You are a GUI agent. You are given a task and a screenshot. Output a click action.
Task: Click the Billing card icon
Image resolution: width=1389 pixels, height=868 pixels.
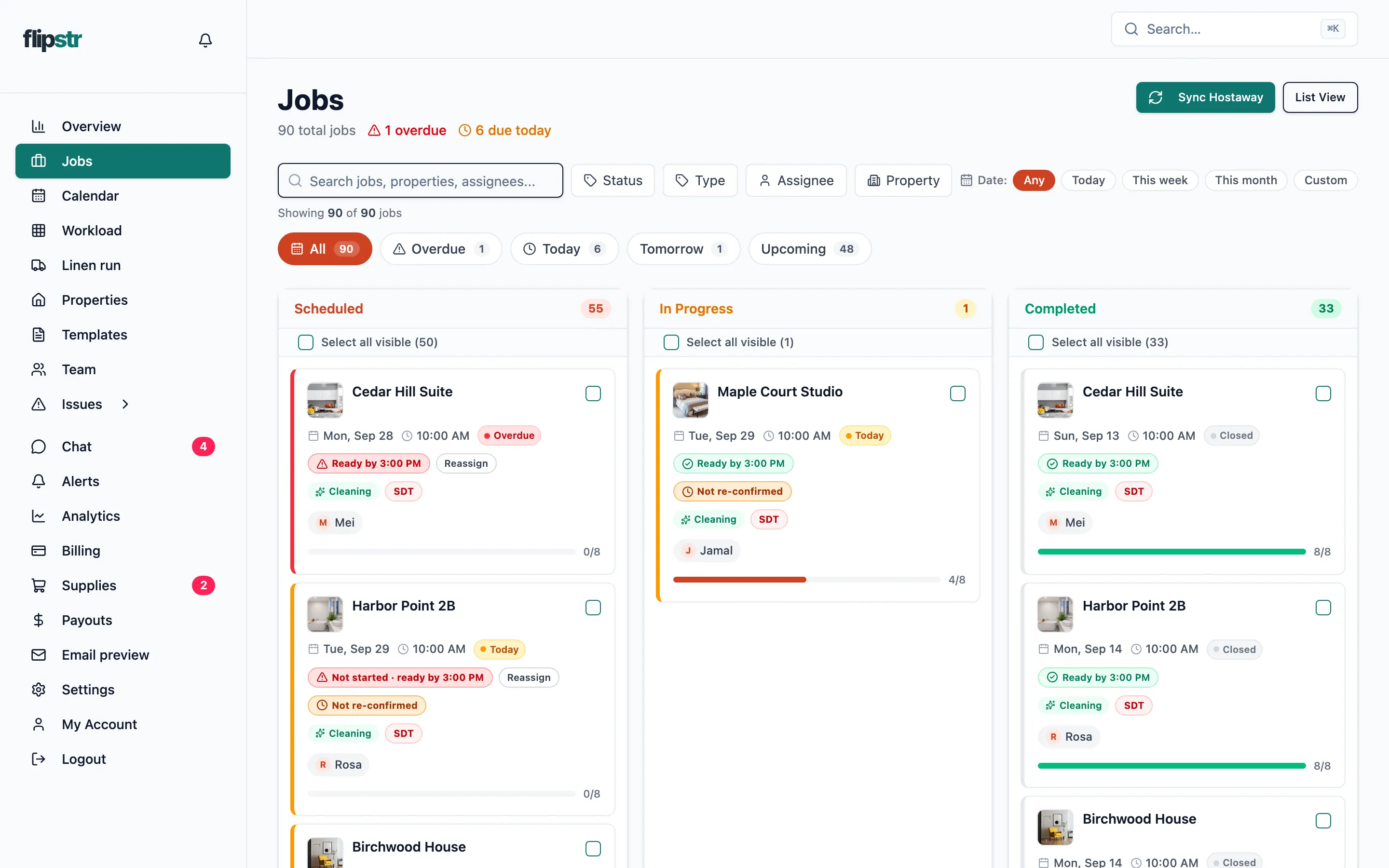[x=39, y=551]
